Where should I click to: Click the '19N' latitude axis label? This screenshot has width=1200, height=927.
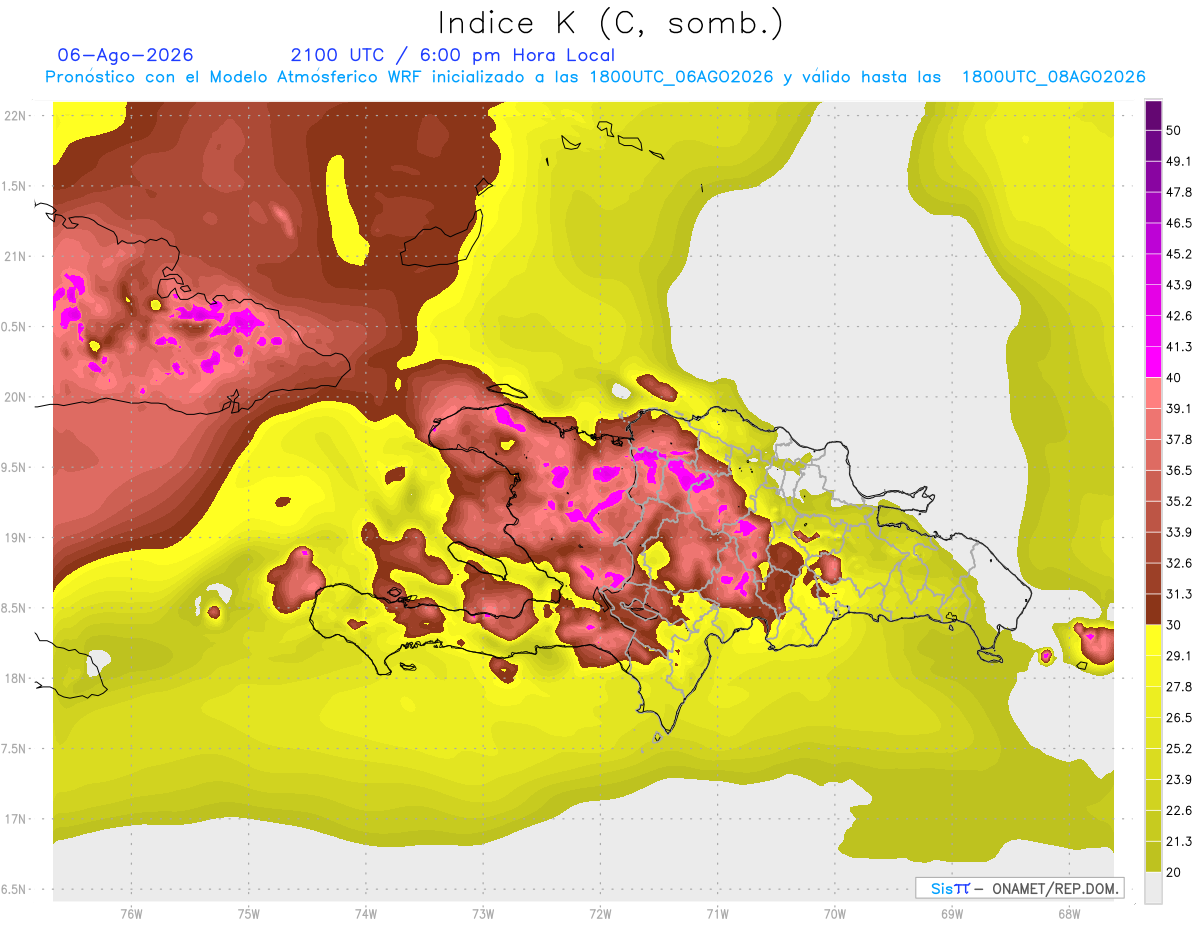(14, 538)
